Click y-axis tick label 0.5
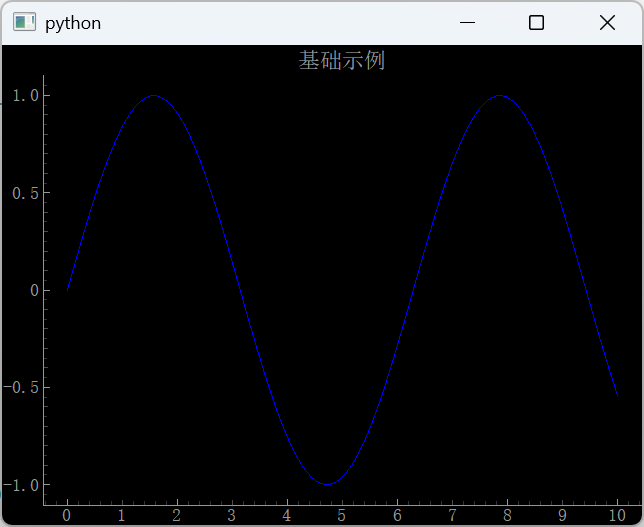The width and height of the screenshot is (644, 527). 26,193
